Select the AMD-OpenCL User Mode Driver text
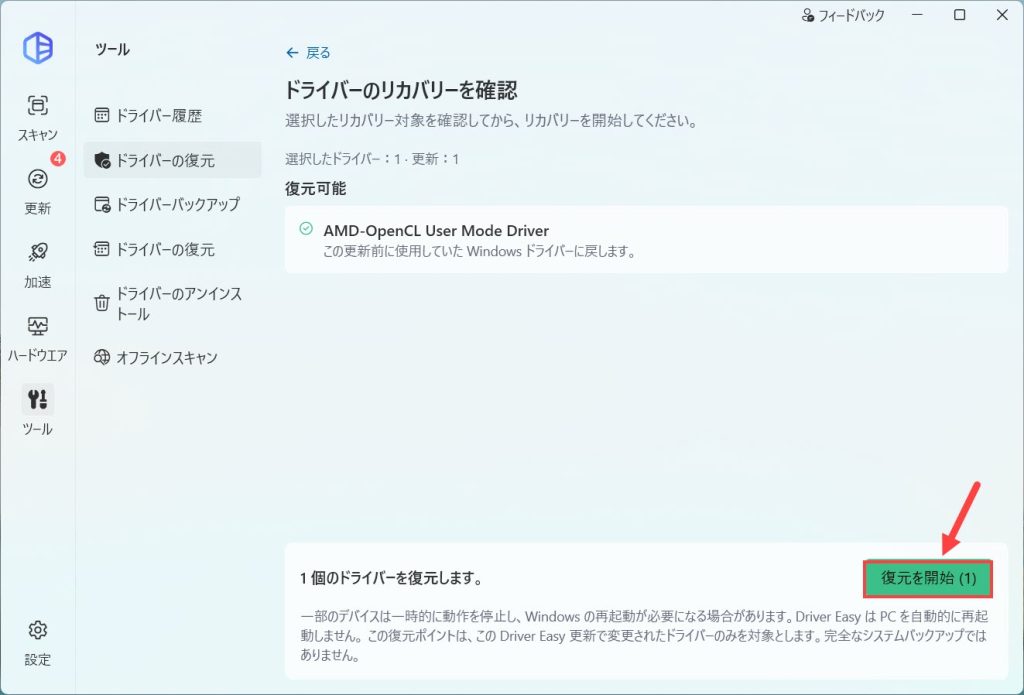 click(x=436, y=231)
